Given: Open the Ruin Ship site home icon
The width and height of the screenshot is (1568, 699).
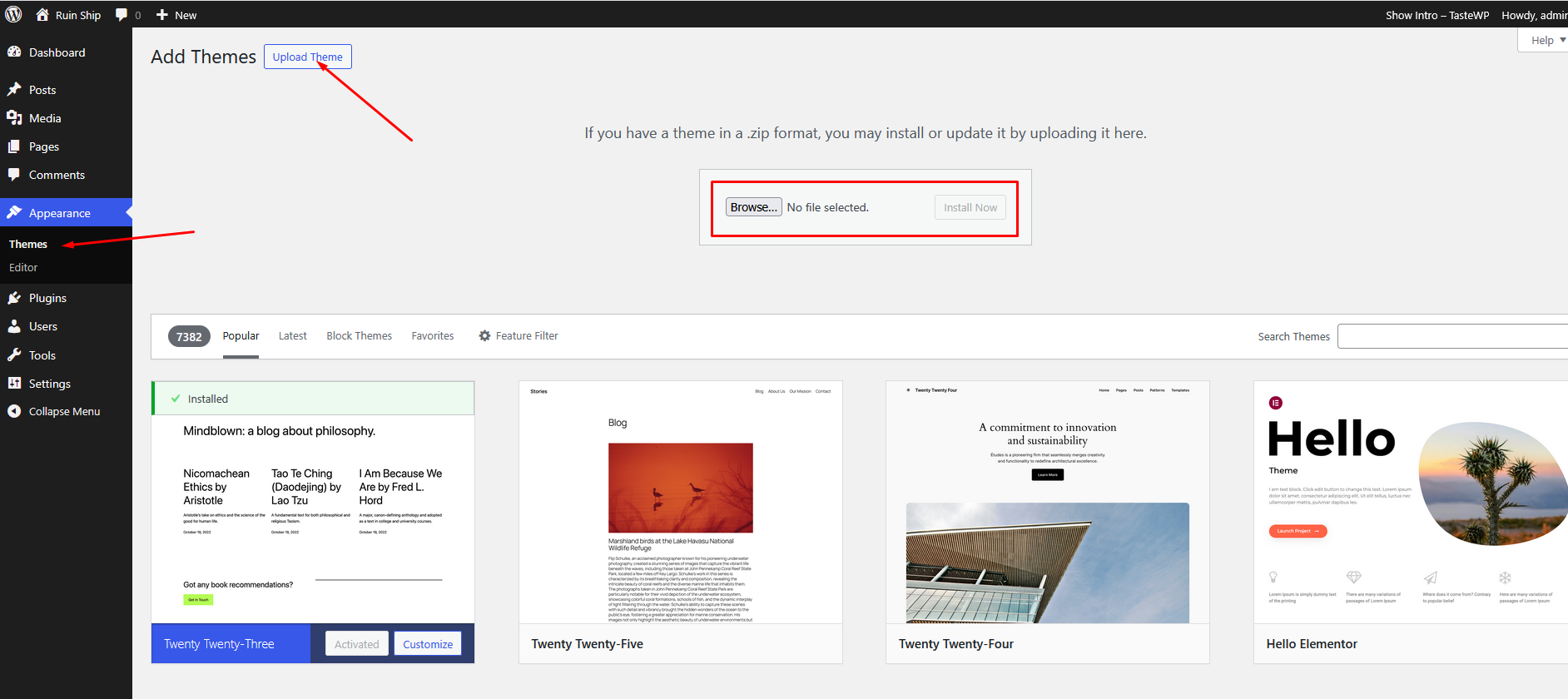Looking at the screenshot, I should tap(42, 14).
